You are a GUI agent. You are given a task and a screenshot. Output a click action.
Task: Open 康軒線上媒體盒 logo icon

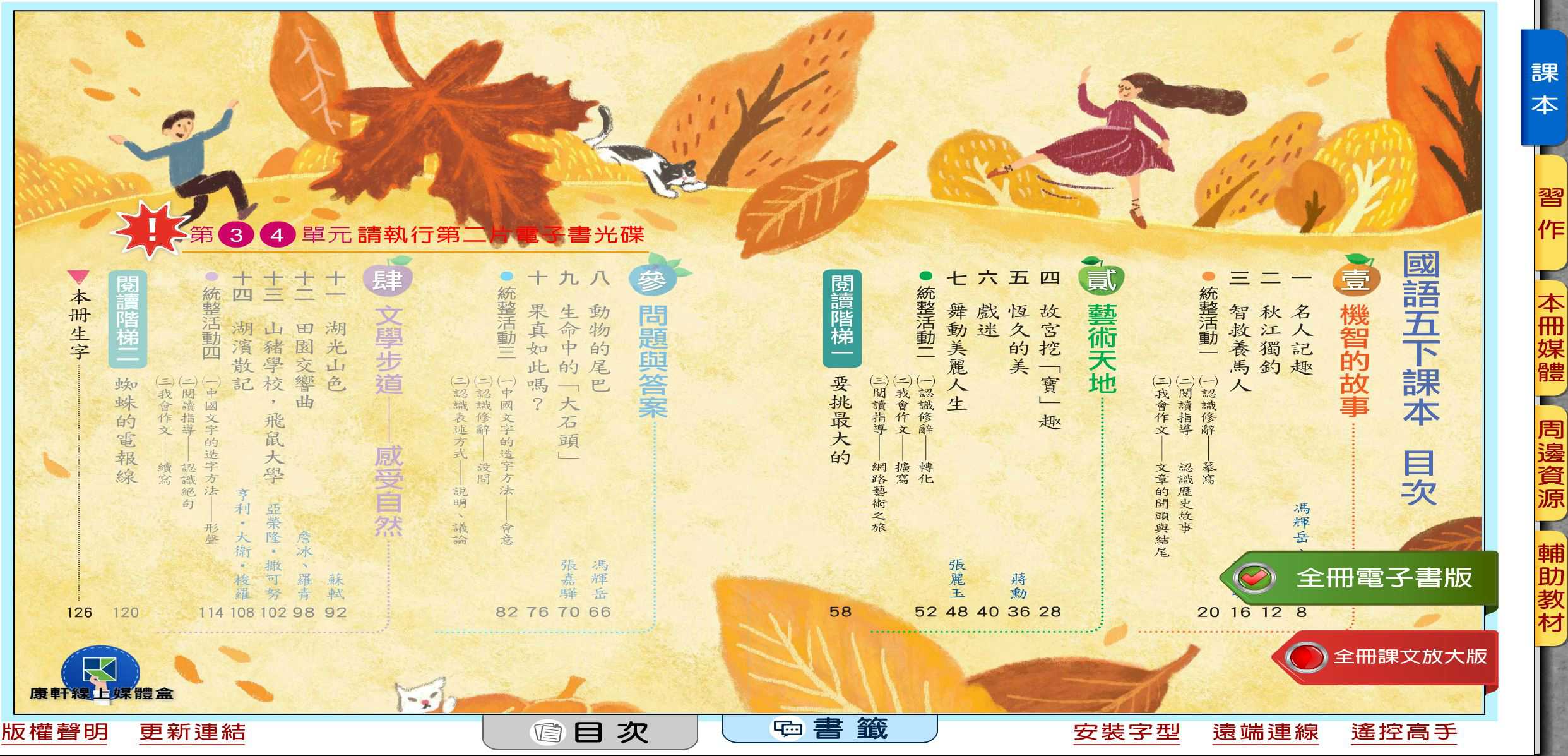(101, 675)
